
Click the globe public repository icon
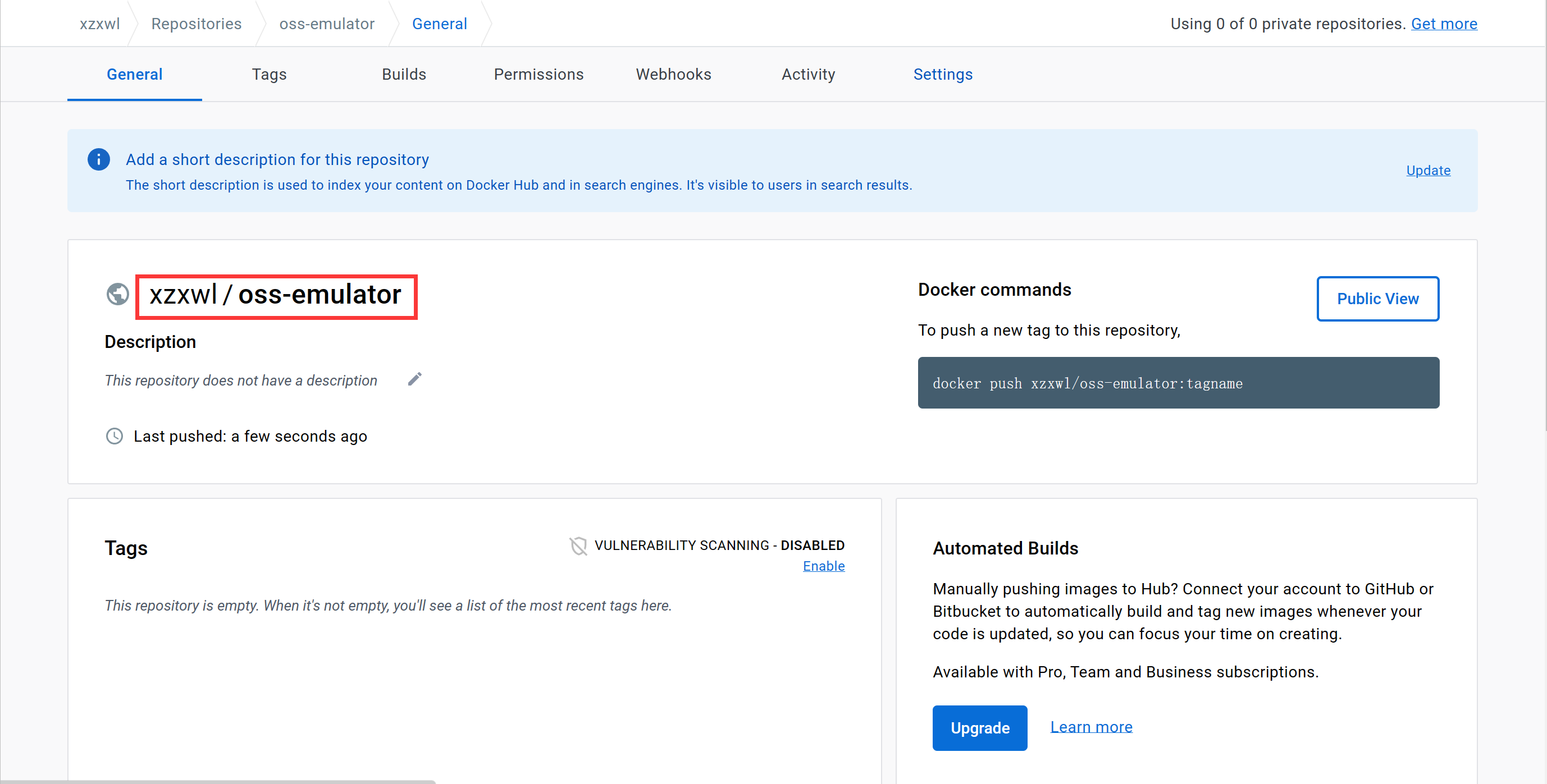pos(118,294)
